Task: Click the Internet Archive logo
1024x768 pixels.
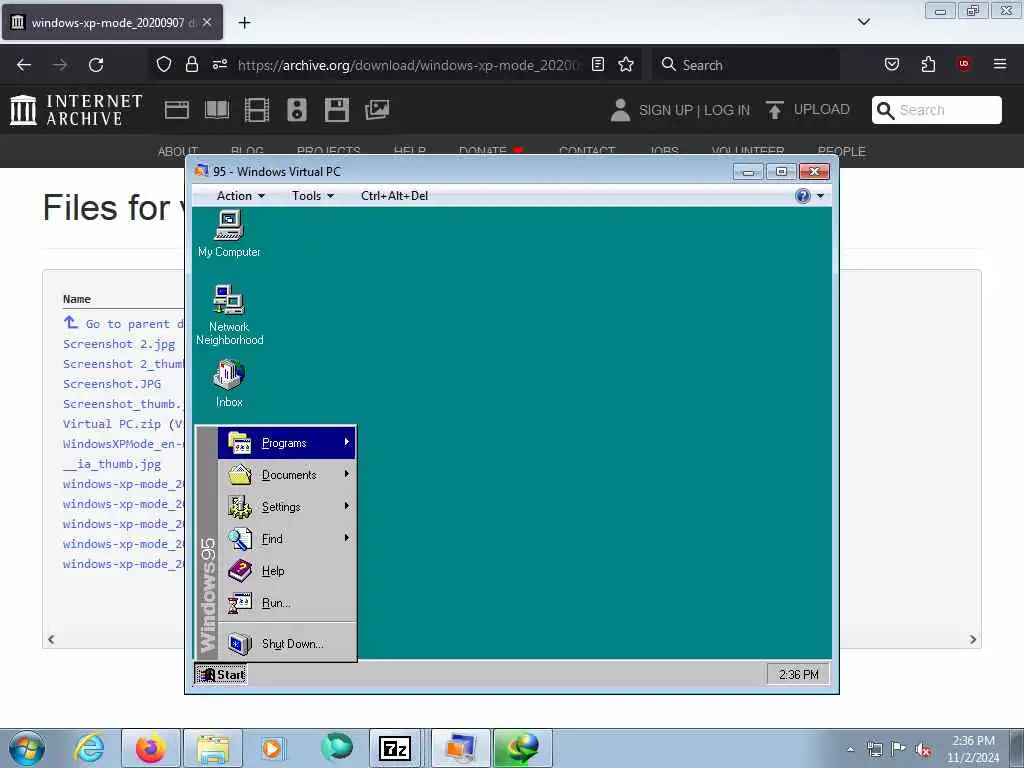Action: [76, 110]
